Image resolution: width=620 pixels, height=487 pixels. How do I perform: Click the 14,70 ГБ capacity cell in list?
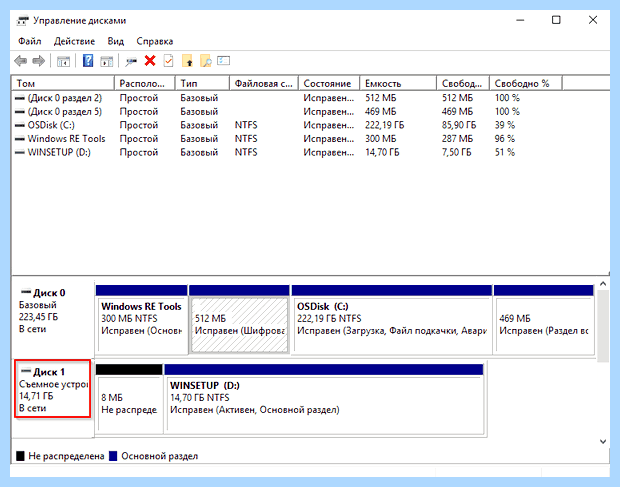[382, 153]
